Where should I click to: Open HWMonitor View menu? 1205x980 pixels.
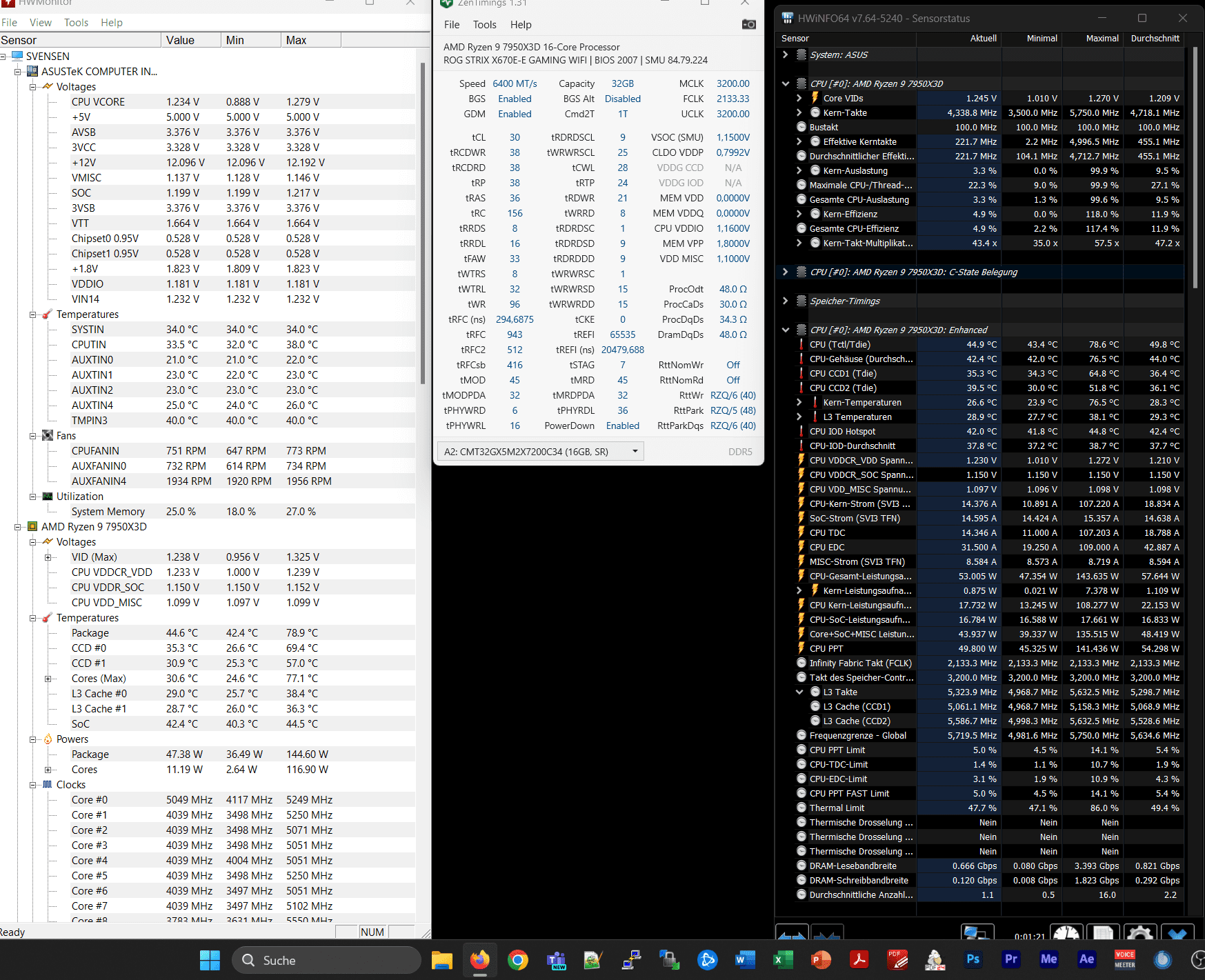40,22
